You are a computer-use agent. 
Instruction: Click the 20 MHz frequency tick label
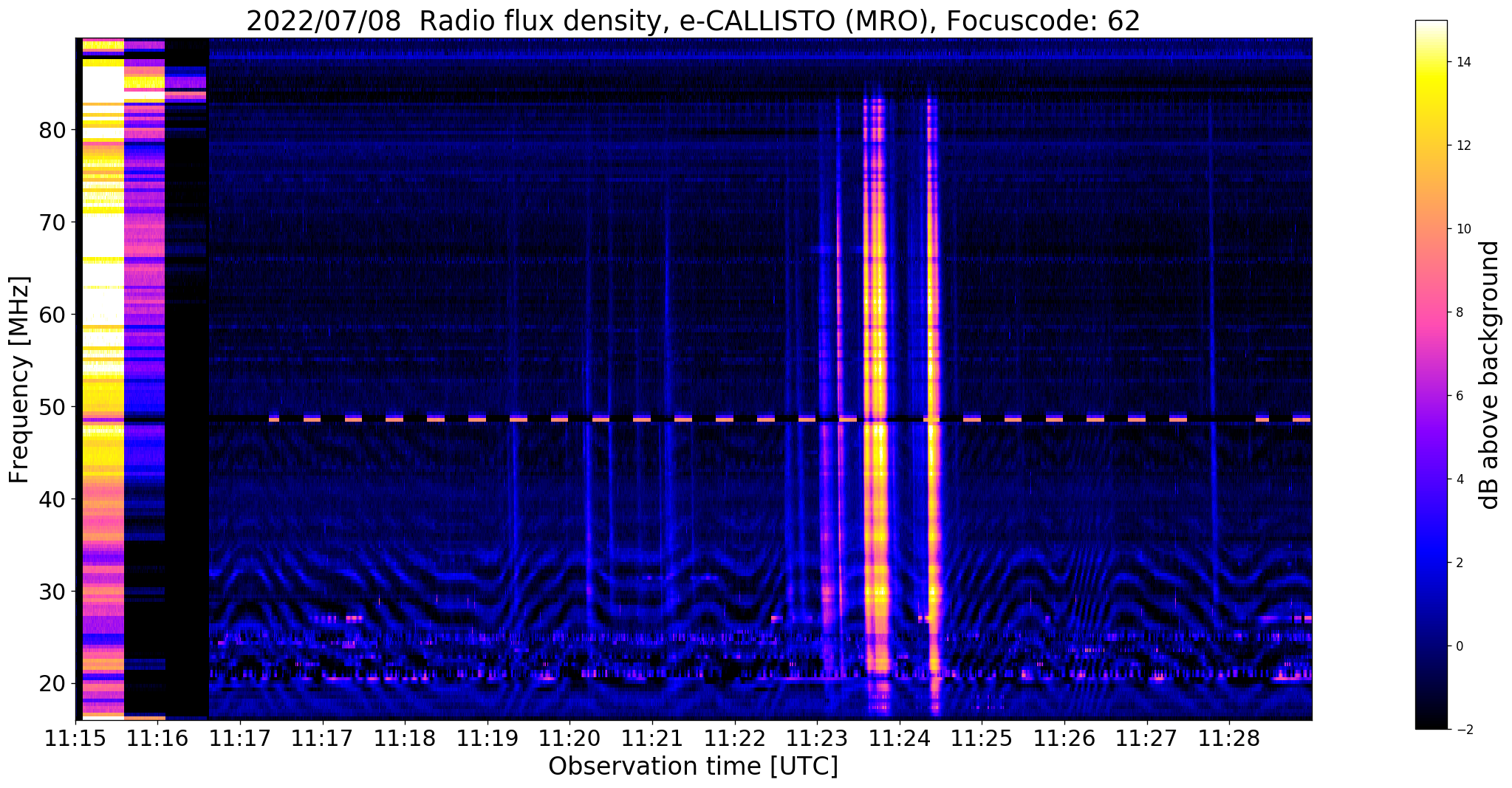tap(52, 684)
